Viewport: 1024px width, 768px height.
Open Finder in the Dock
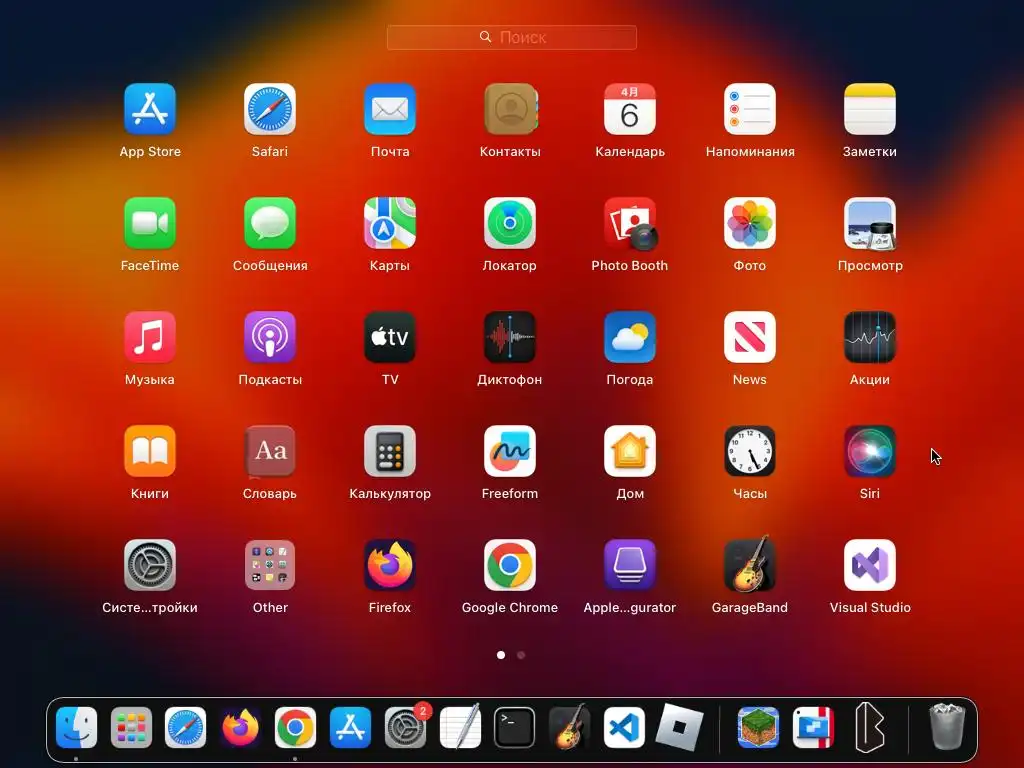coord(76,728)
